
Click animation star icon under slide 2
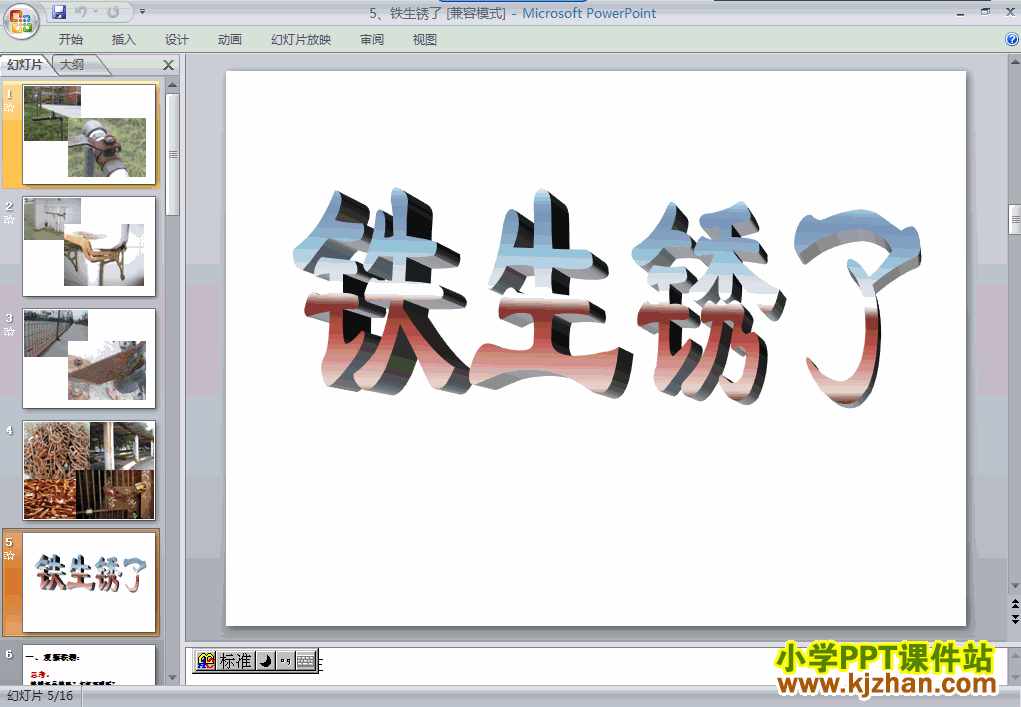(x=9, y=220)
